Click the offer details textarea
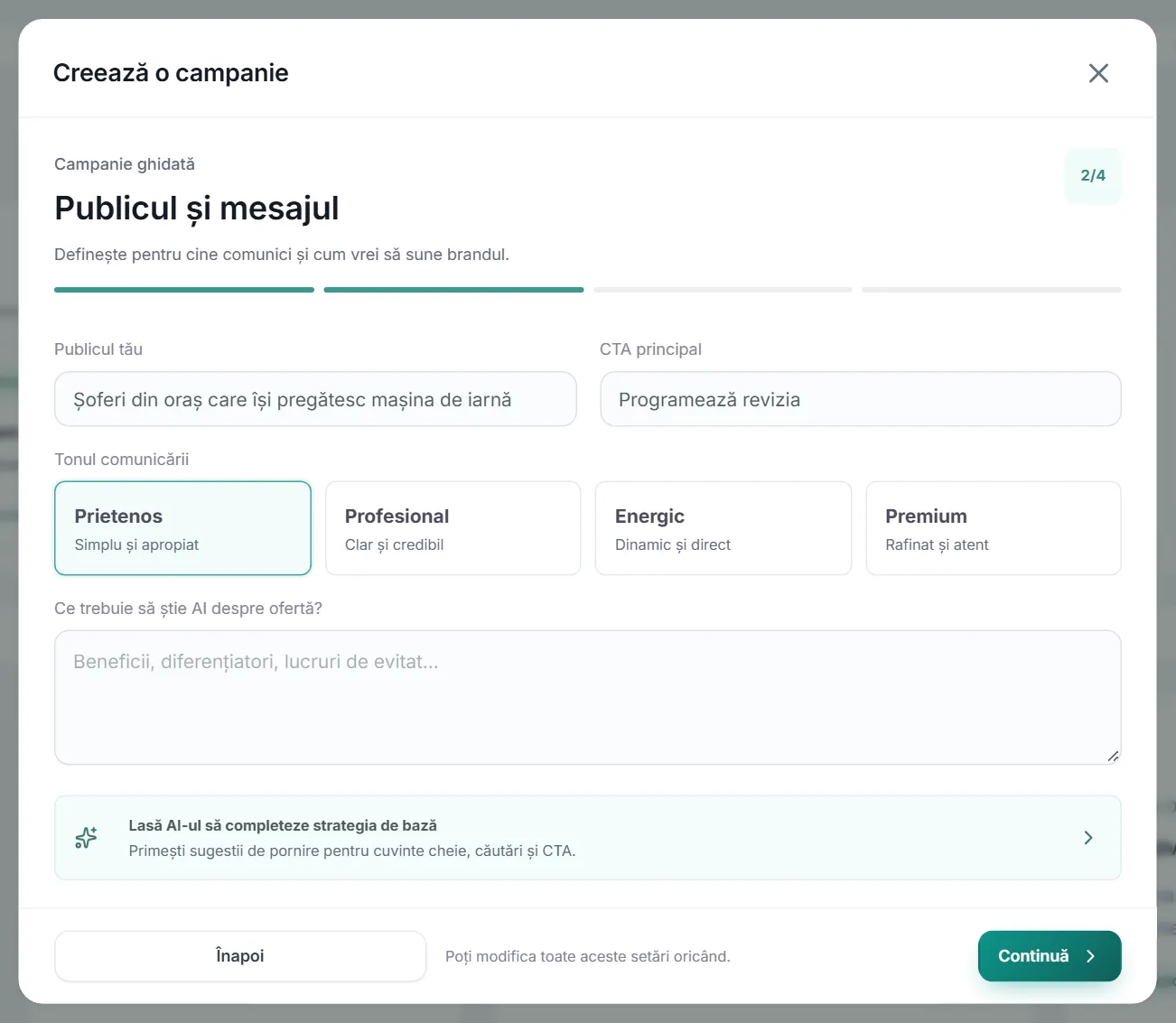The height and width of the screenshot is (1023, 1176). coord(588,697)
